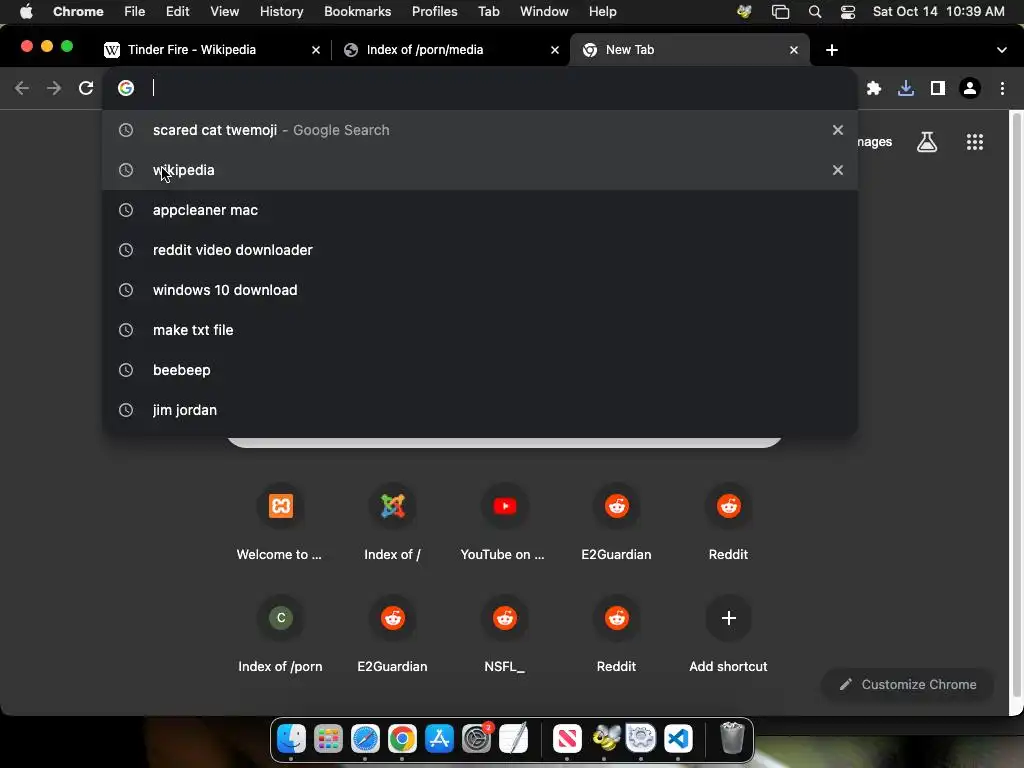The width and height of the screenshot is (1024, 768).
Task: Open the App Store from the Dock
Action: click(439, 739)
